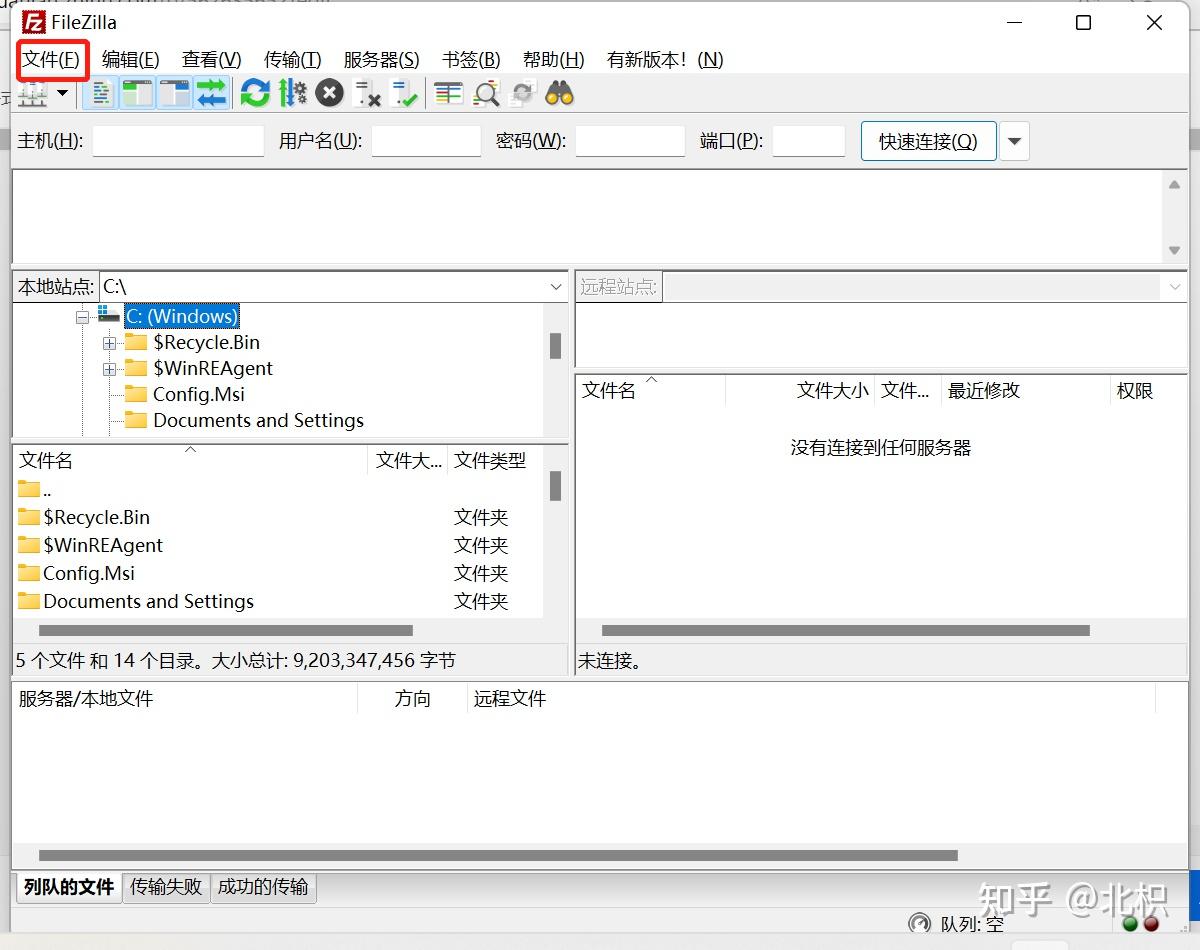Toggle the remote directory tree view
The width and height of the screenshot is (1200, 950).
(172, 93)
